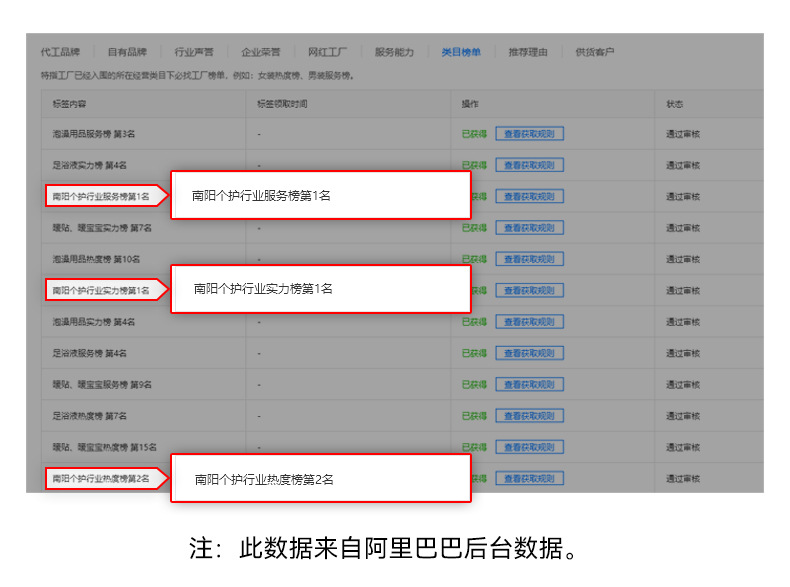
Task: Click 查看获取规则 for 泡澡用品服务榜 第3名
Action: (x=529, y=134)
